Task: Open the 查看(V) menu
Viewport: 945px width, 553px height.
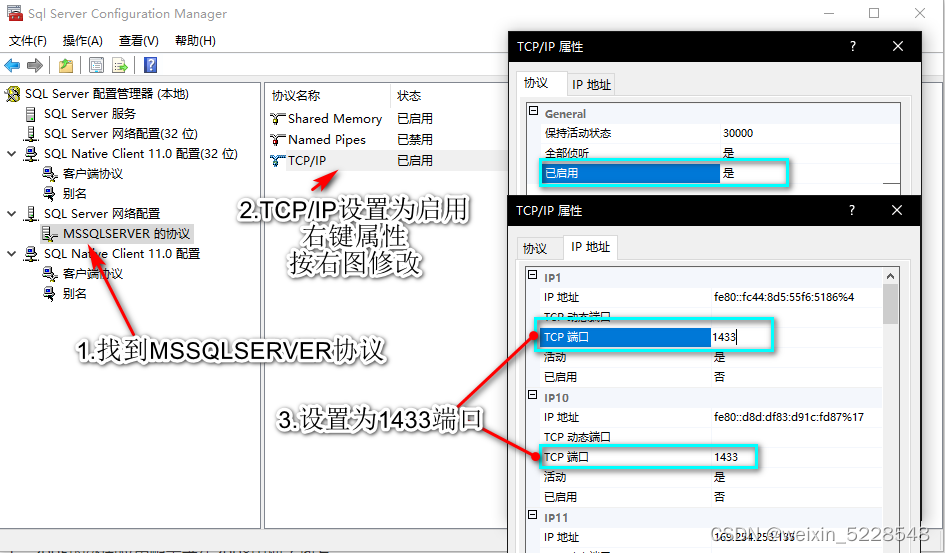Action: point(139,41)
